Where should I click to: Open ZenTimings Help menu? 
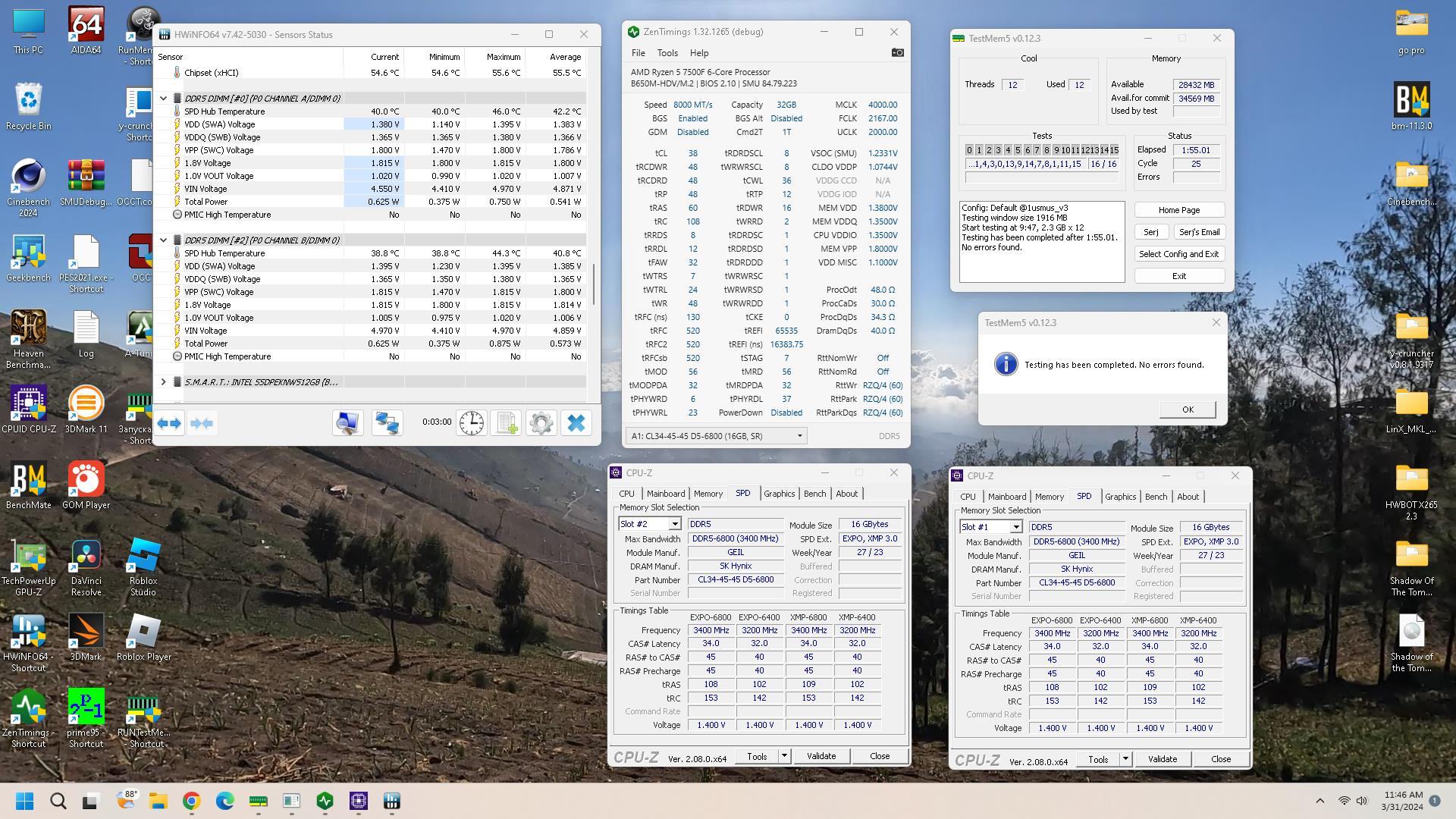click(x=699, y=53)
